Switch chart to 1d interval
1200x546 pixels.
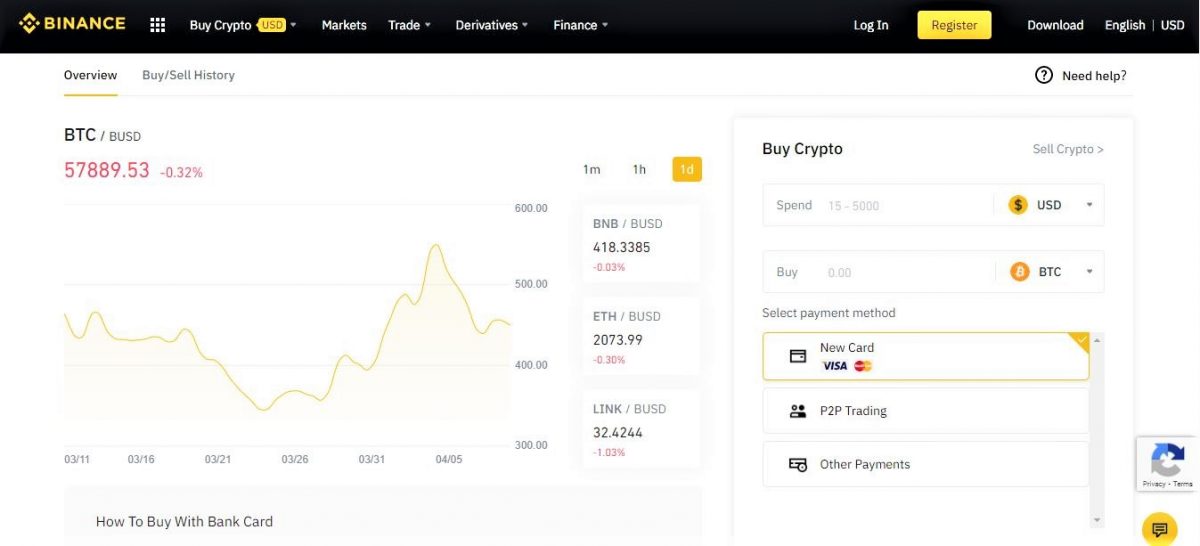click(687, 170)
